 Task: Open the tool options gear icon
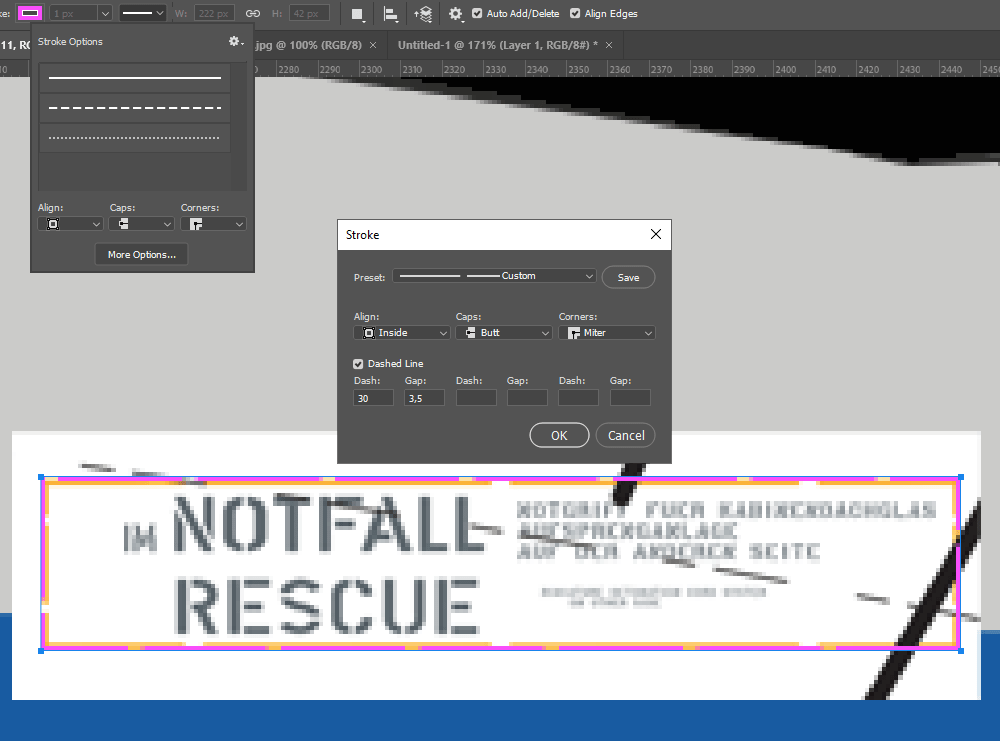[x=454, y=14]
